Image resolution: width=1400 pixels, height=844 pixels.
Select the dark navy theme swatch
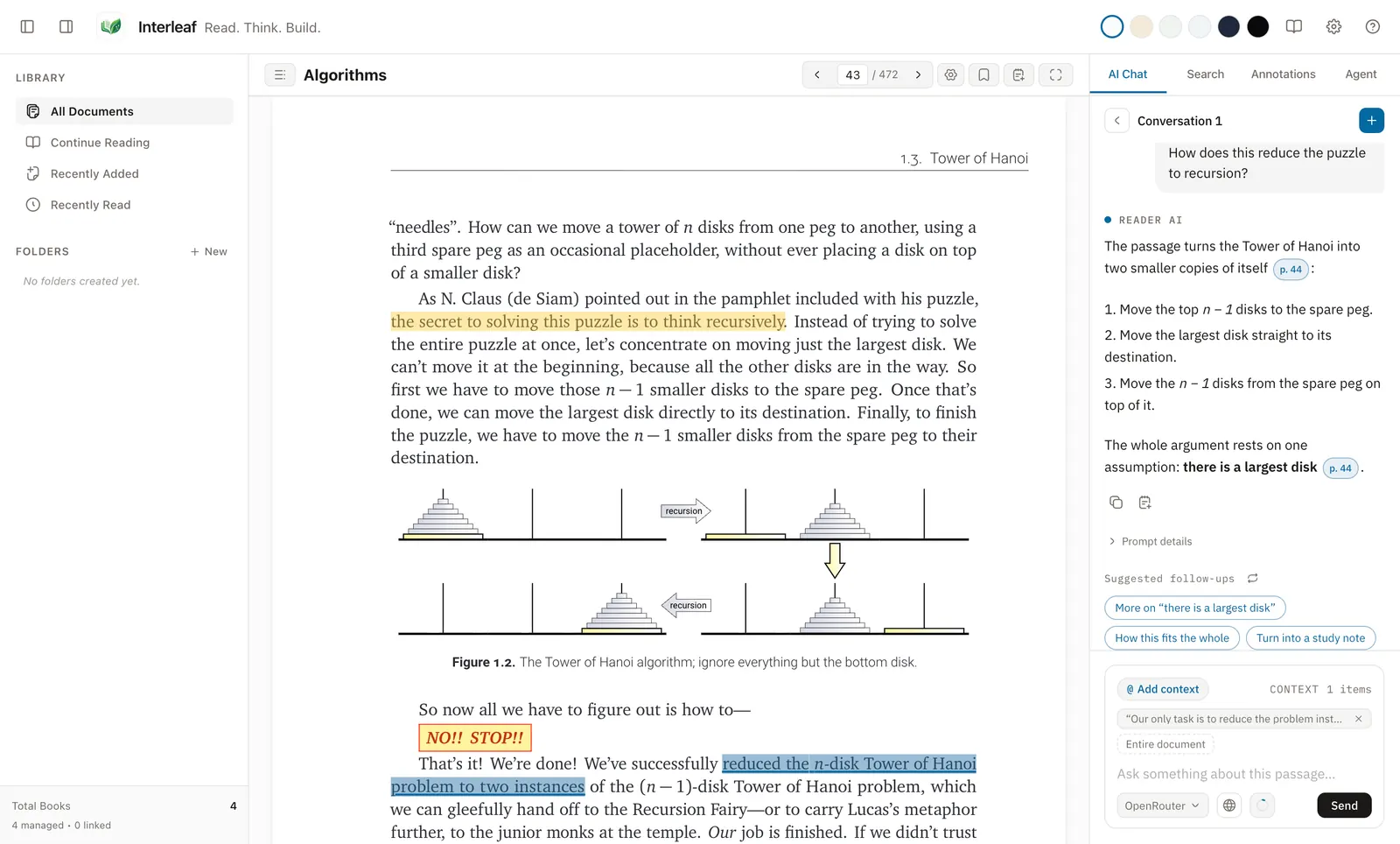pos(1228,27)
